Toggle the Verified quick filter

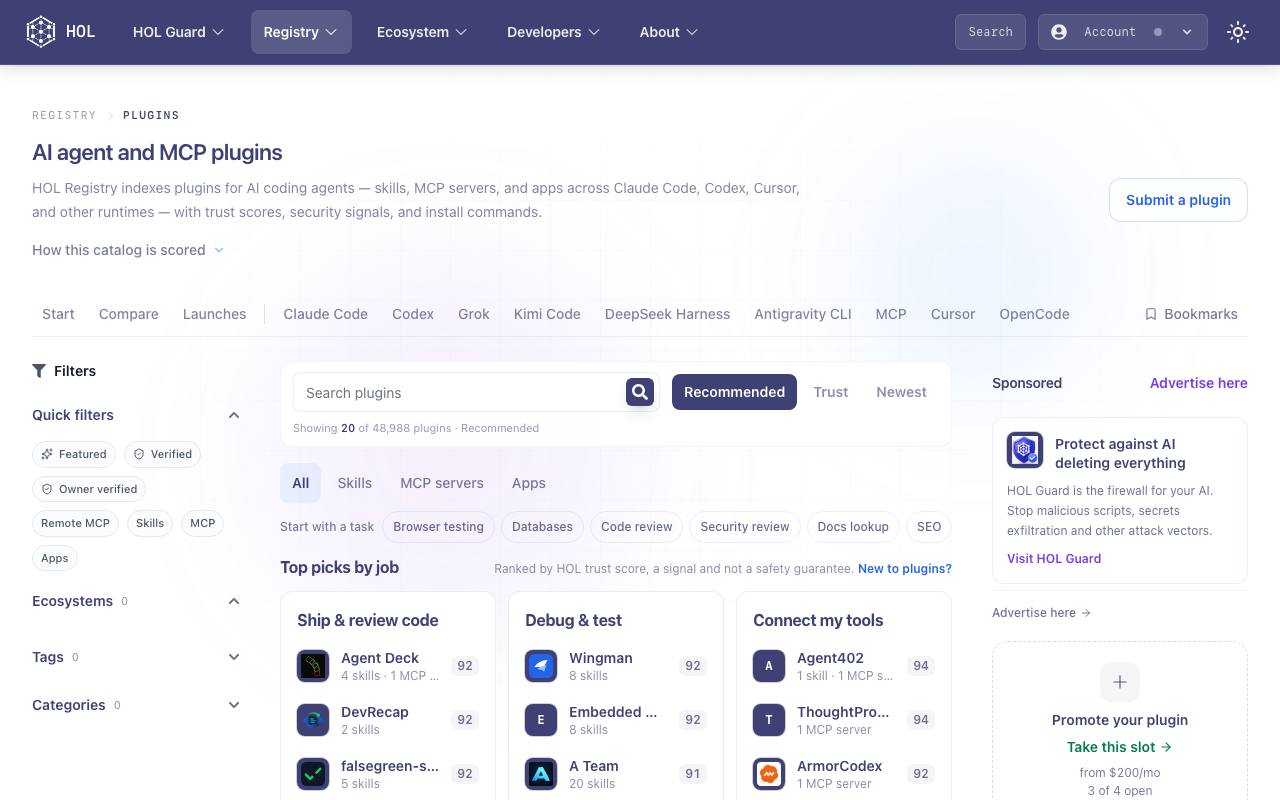[x=163, y=454]
